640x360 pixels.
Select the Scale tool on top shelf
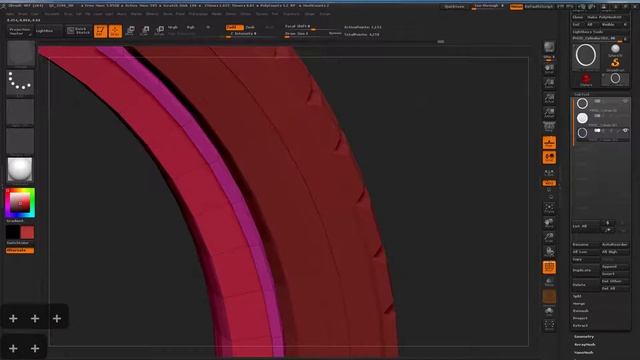click(x=145, y=31)
